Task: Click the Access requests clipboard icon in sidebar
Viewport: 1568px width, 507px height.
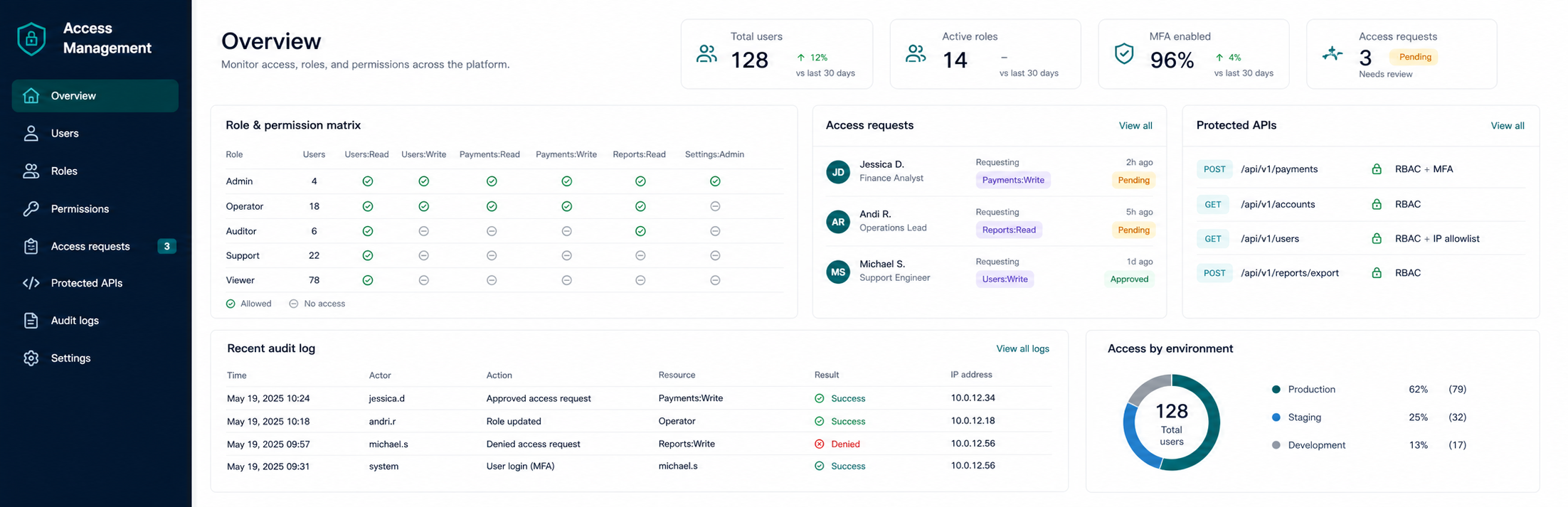Action: [31, 246]
